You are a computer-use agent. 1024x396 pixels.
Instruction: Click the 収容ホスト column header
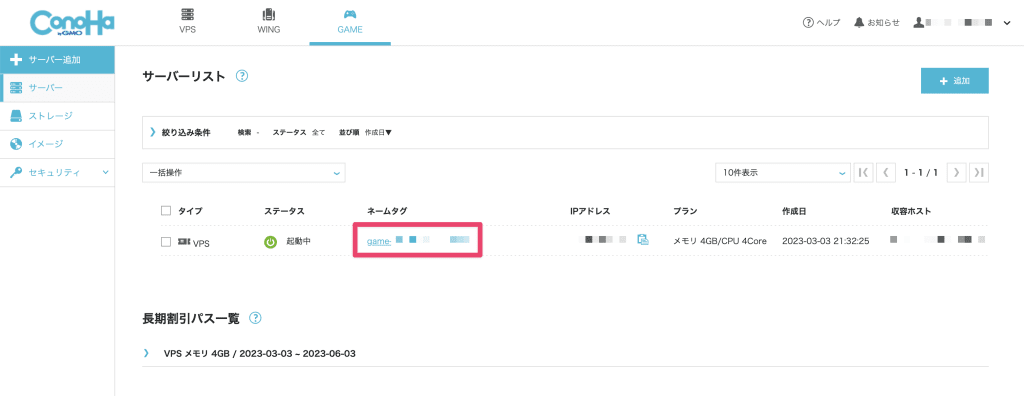click(x=910, y=211)
